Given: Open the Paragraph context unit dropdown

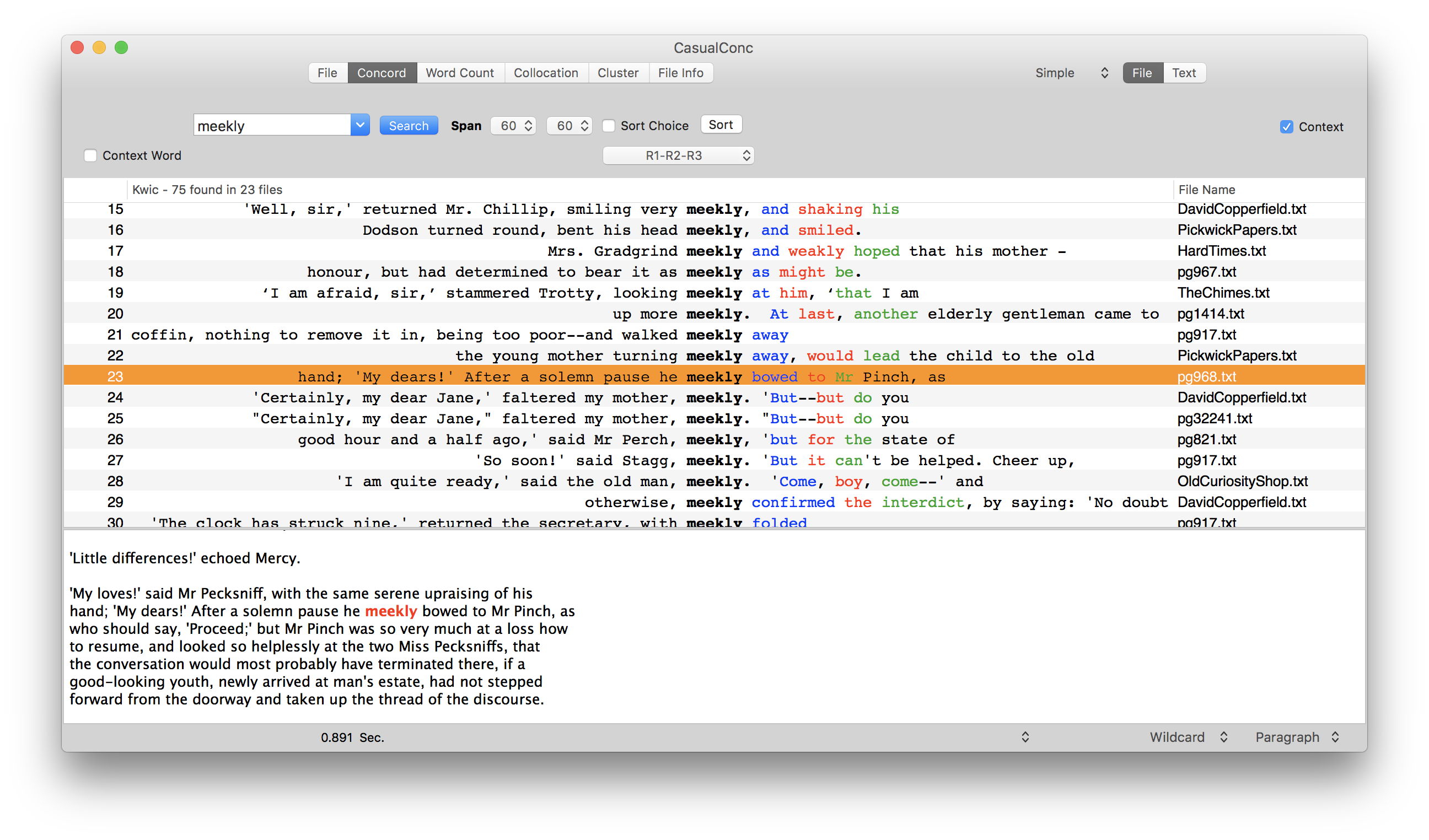Looking at the screenshot, I should 1297,737.
